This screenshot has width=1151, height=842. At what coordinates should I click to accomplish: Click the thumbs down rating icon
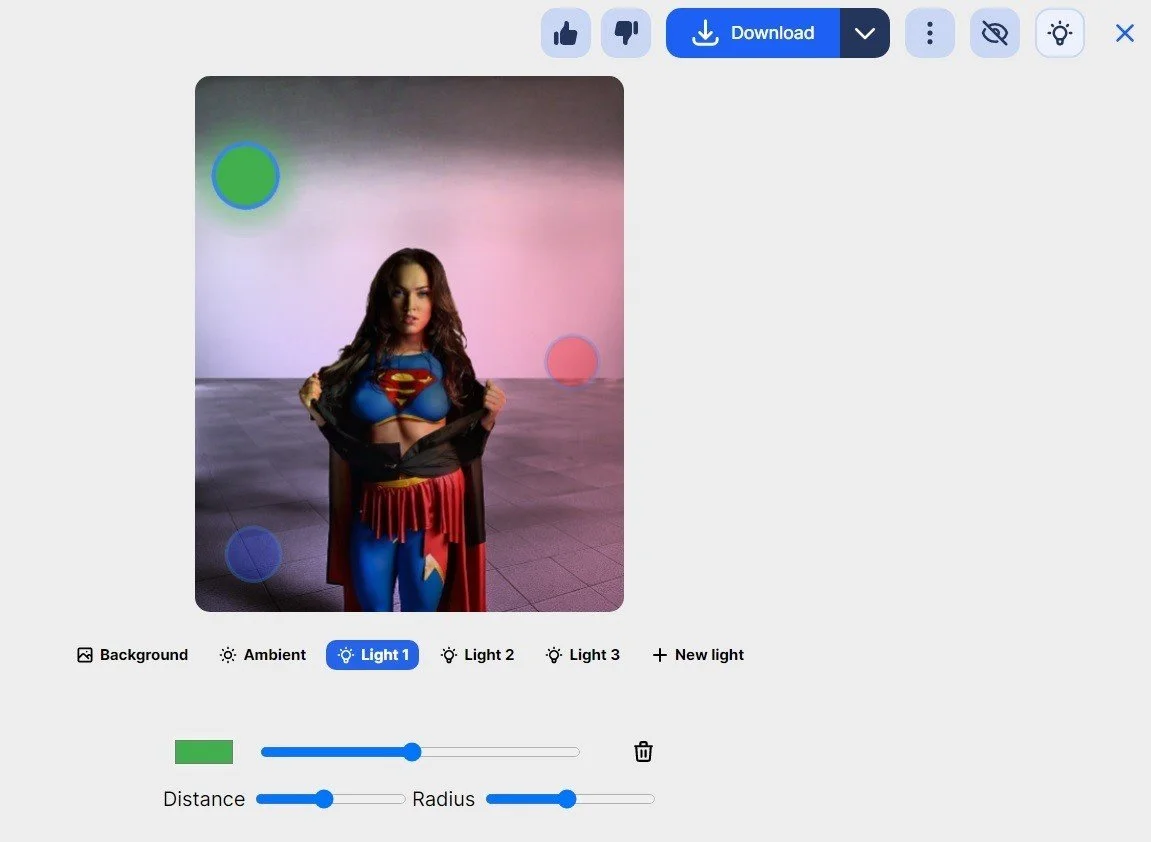(x=626, y=33)
